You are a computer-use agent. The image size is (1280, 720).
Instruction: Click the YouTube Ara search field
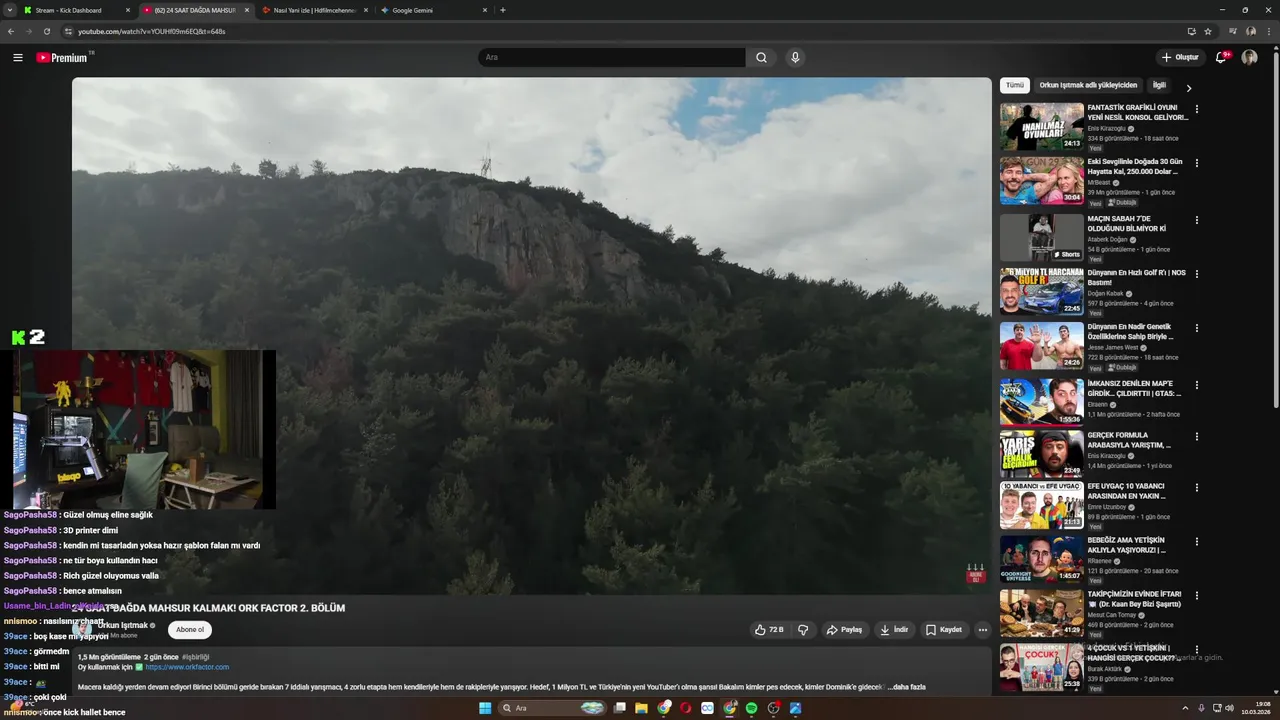[611, 57]
